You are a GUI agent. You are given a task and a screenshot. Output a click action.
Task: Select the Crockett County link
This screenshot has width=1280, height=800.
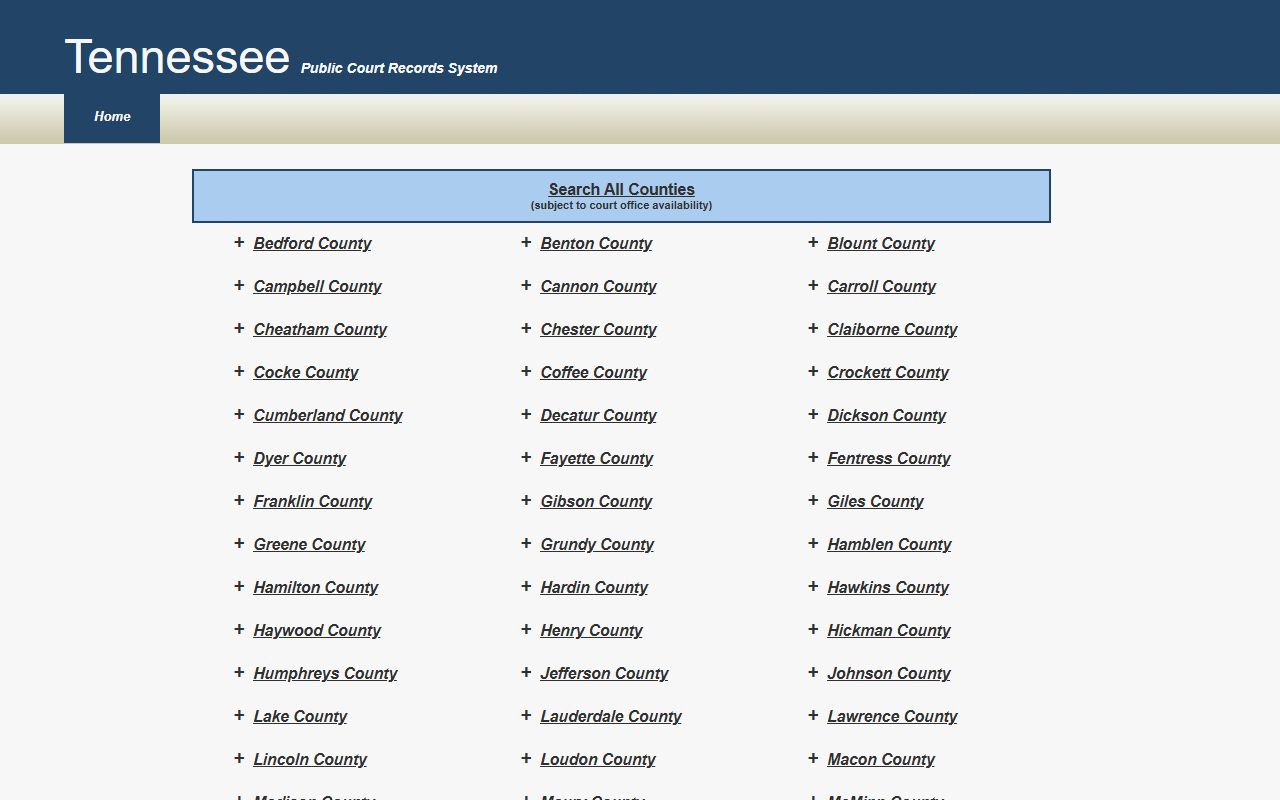click(888, 373)
